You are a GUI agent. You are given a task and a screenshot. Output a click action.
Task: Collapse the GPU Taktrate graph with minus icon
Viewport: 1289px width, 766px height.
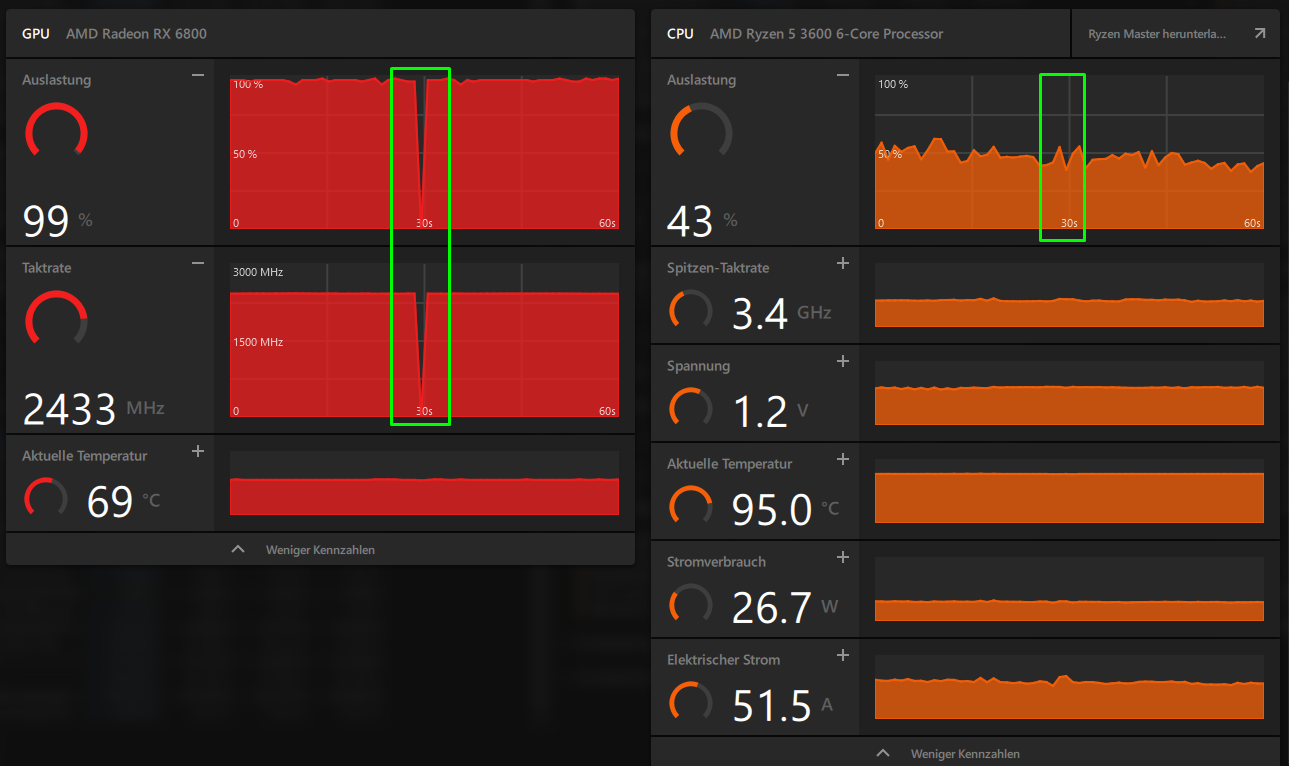(198, 263)
